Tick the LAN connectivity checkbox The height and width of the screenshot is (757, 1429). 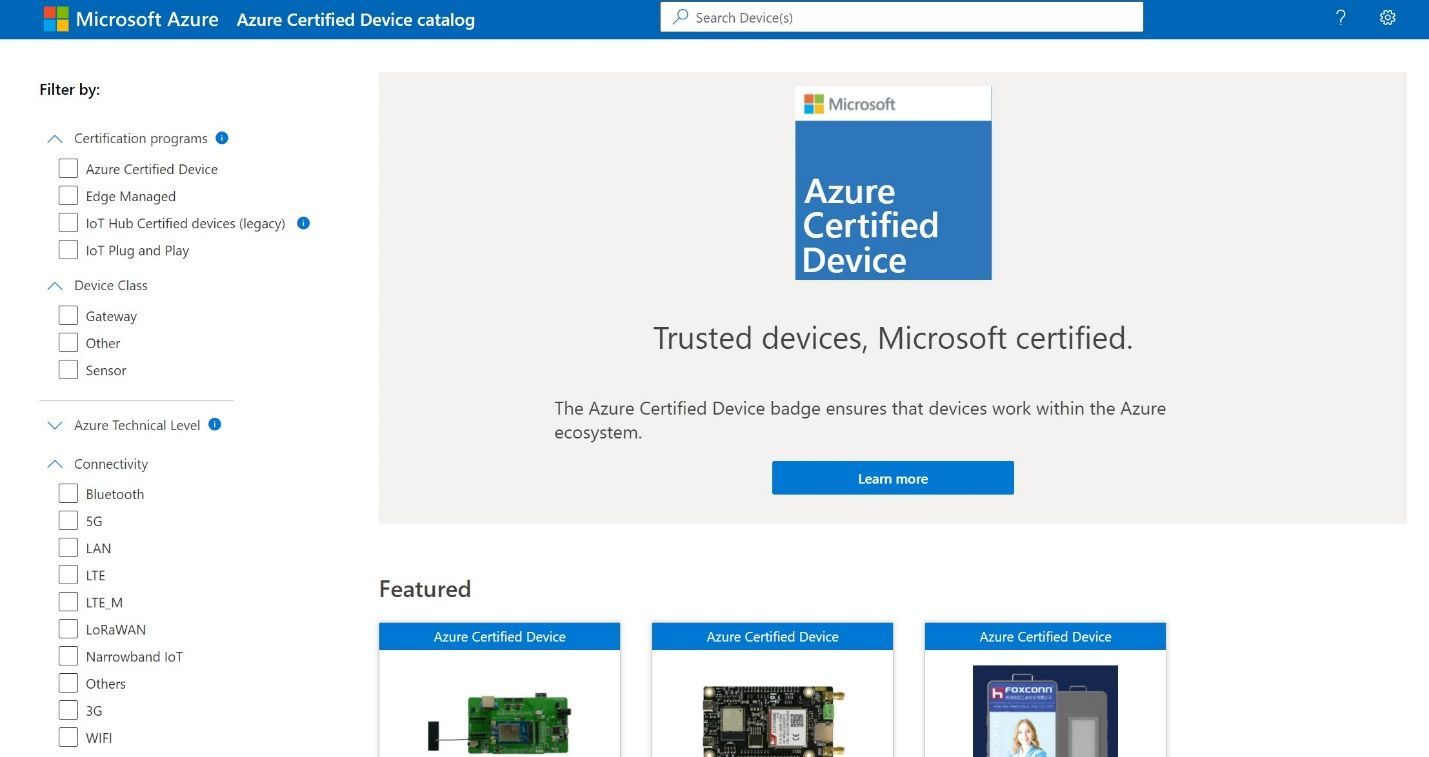(x=68, y=547)
